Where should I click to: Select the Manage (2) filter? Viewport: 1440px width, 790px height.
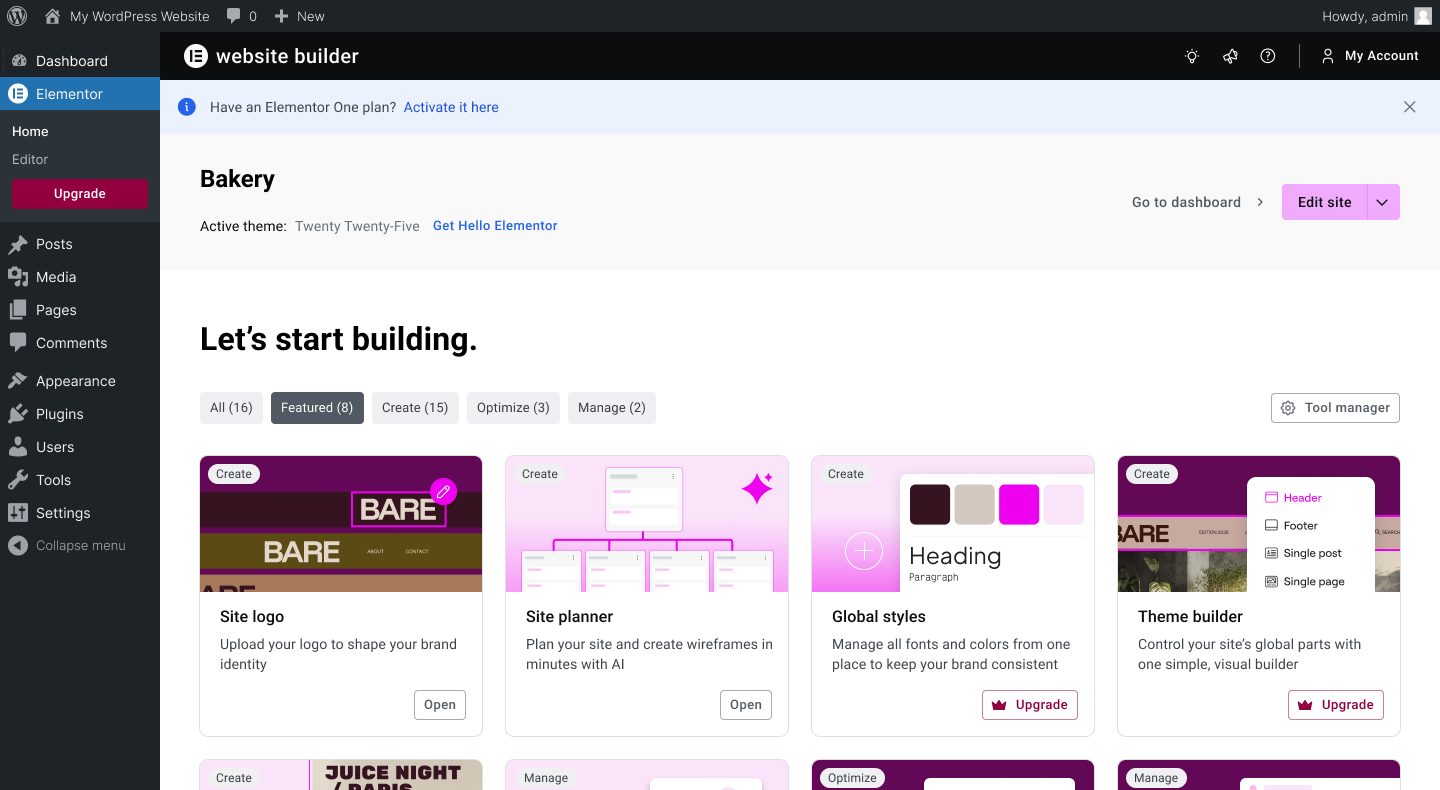coord(612,408)
